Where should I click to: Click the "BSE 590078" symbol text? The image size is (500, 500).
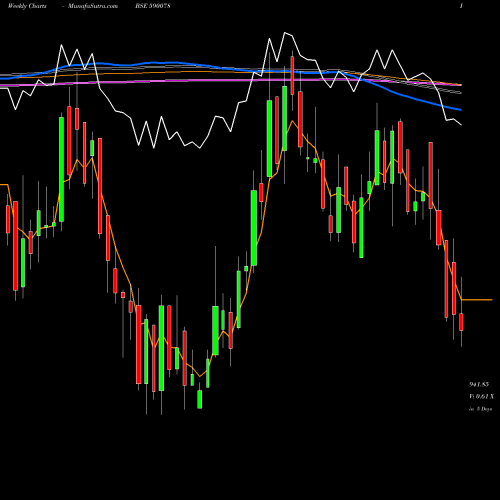[x=153, y=6]
